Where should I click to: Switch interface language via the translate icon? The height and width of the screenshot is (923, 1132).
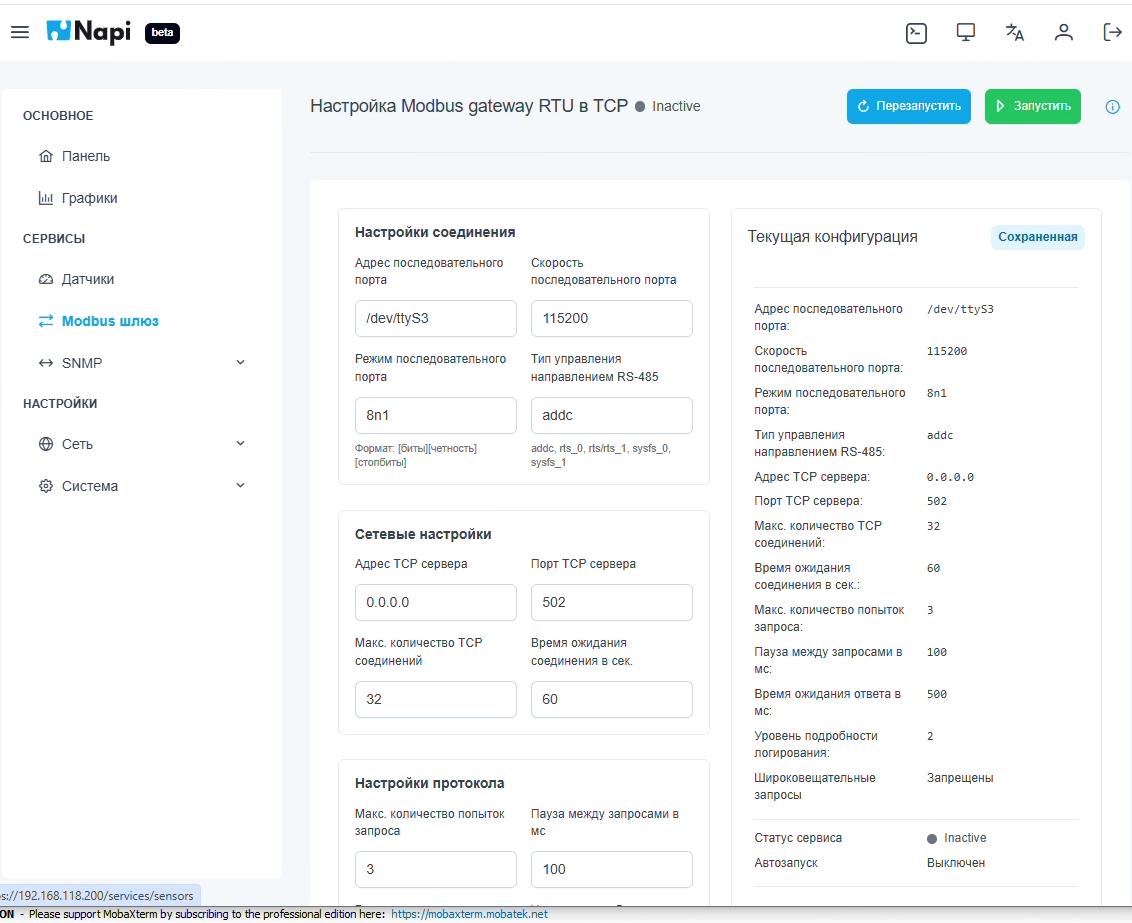tap(1014, 32)
